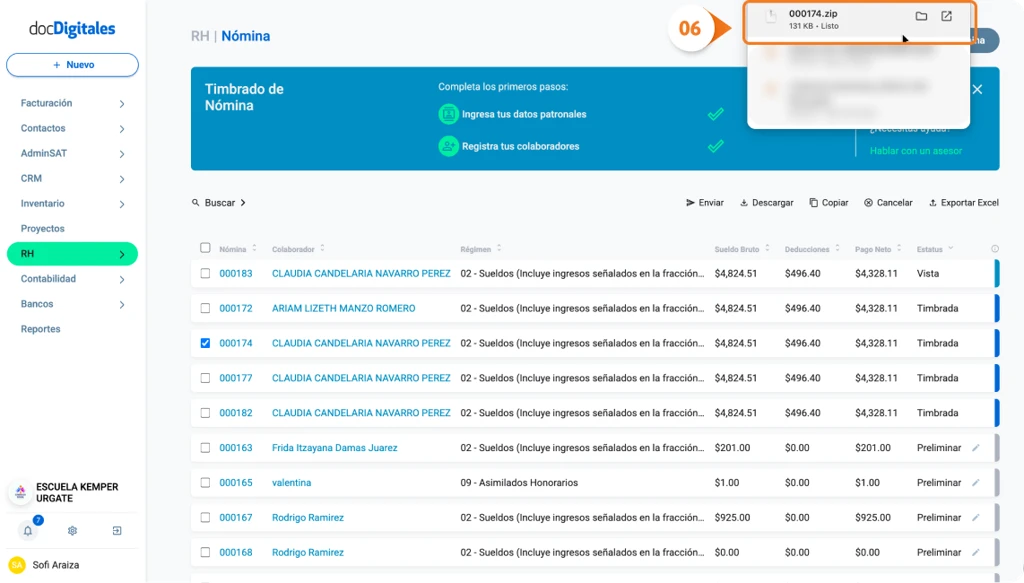This screenshot has height=583, width=1024.
Task: Check the box for payroll 000163
Action: tap(205, 448)
